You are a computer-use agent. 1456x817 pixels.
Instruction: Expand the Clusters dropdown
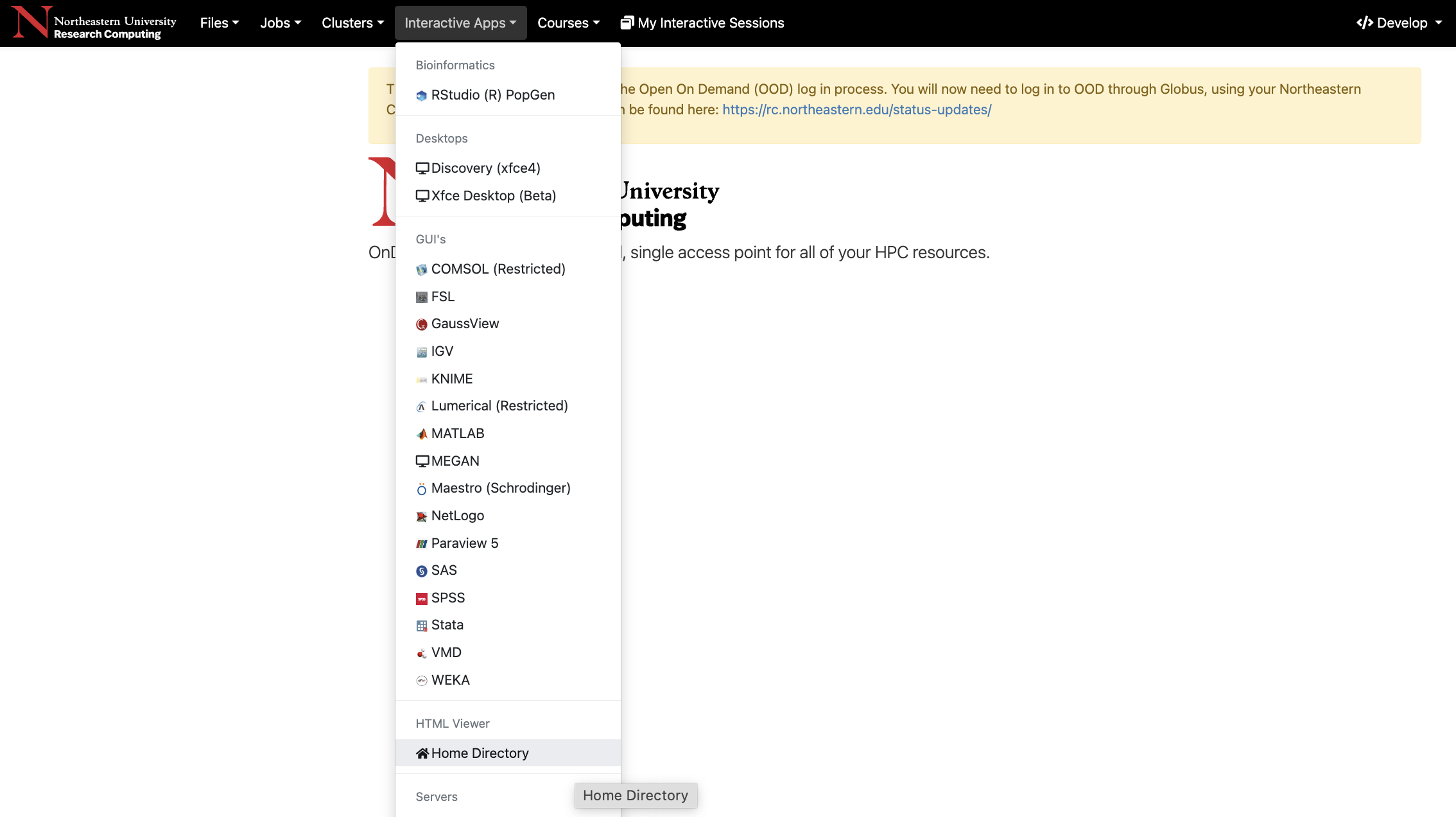[x=353, y=23]
